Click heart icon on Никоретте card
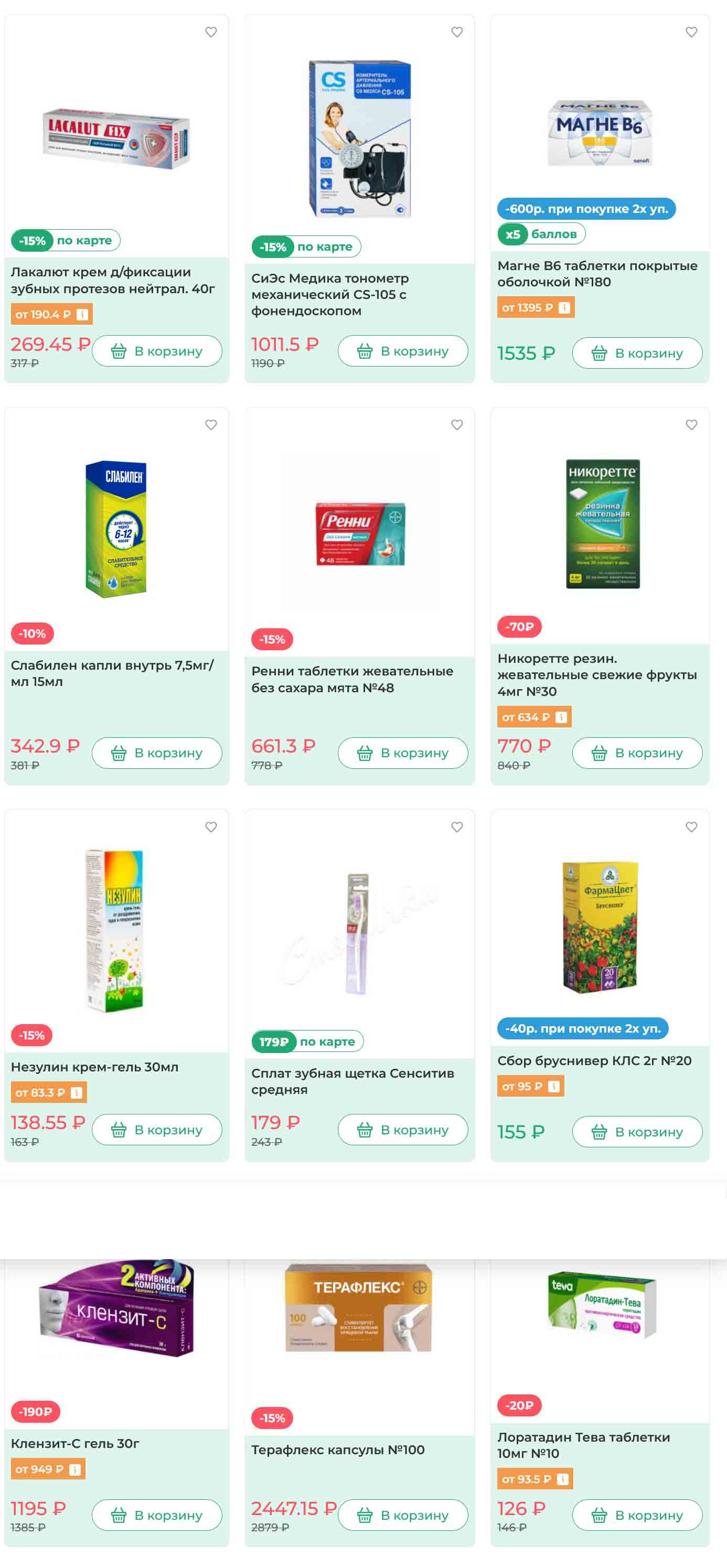This screenshot has width=727, height=1568. (x=691, y=425)
